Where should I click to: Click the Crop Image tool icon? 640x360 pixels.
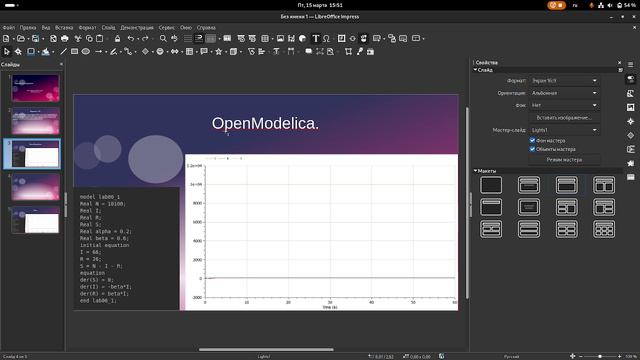348,51
